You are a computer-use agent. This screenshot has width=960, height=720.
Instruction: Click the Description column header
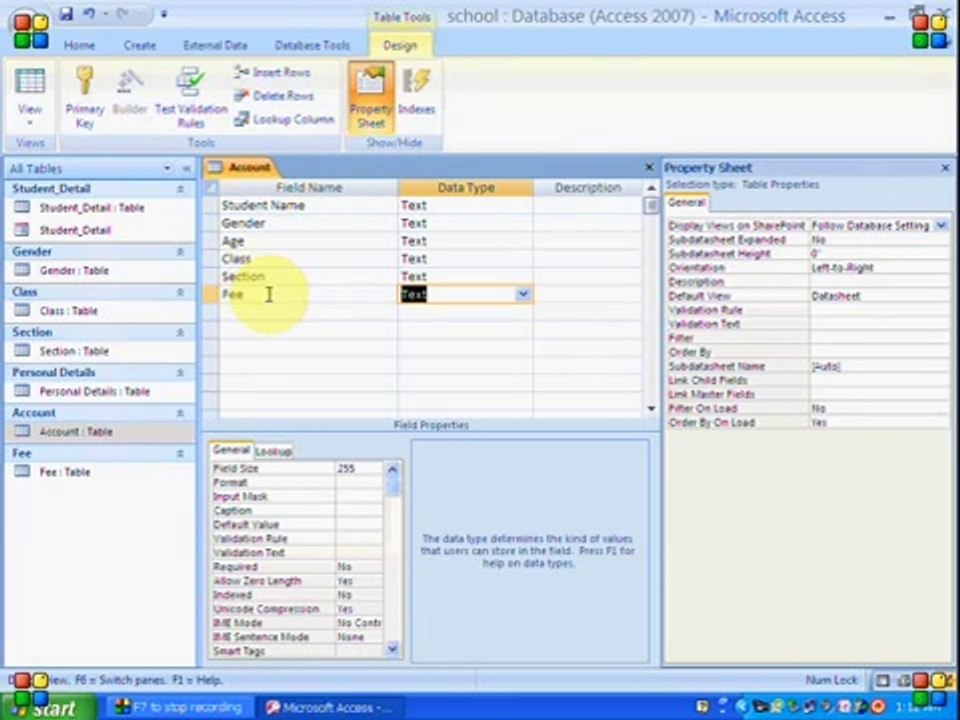tap(588, 187)
